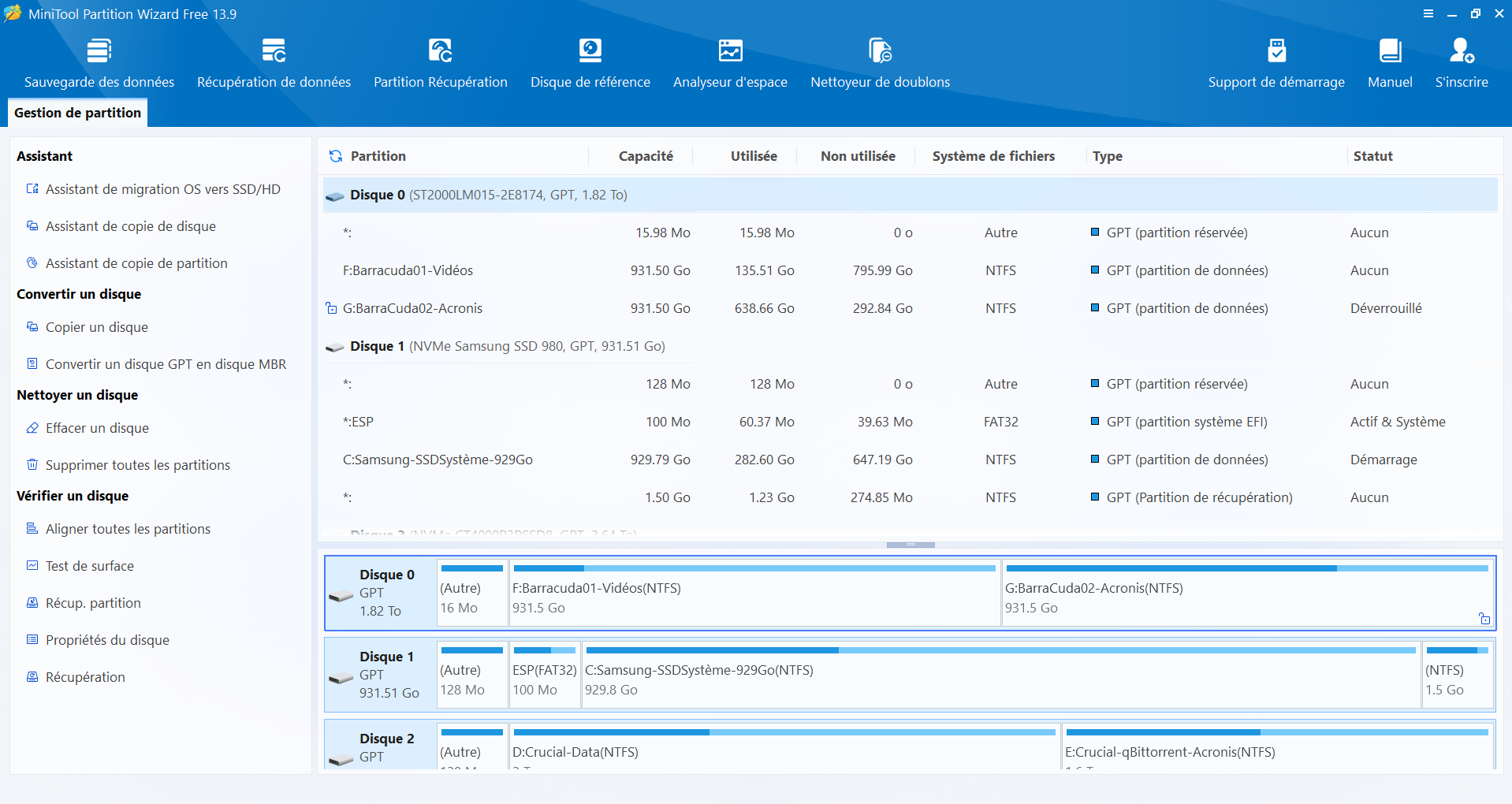Select ESP(FAT32) block in disk map
Screen dimensions: 1512x804
(x=545, y=675)
